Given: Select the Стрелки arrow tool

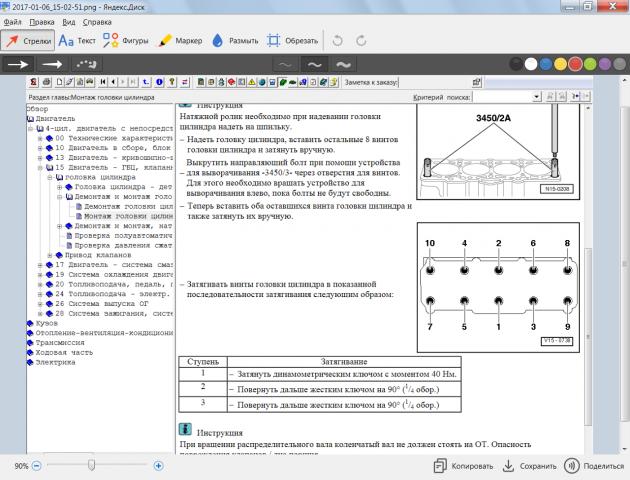Looking at the screenshot, I should pos(28,41).
